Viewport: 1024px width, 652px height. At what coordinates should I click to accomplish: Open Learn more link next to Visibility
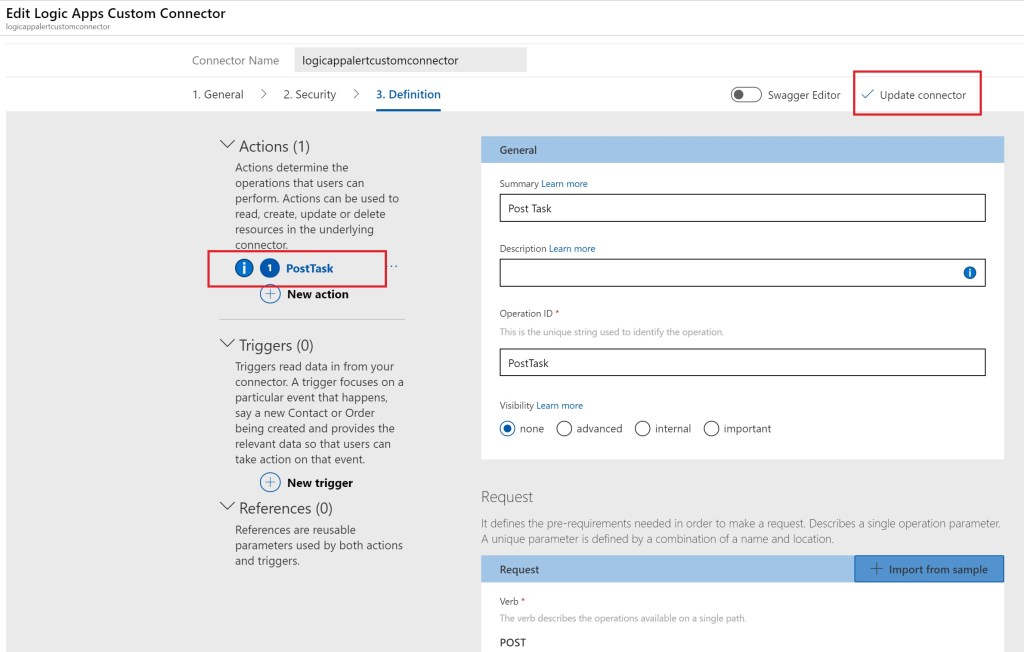[x=559, y=405]
